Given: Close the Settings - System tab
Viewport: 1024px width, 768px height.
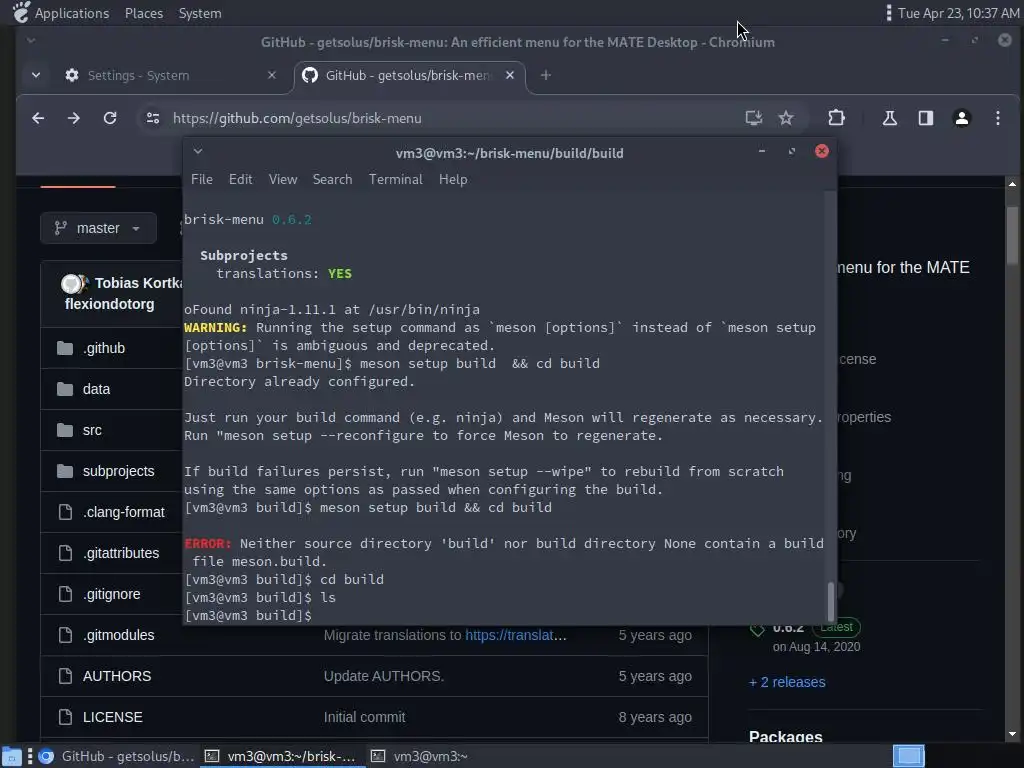Looking at the screenshot, I should (272, 76).
